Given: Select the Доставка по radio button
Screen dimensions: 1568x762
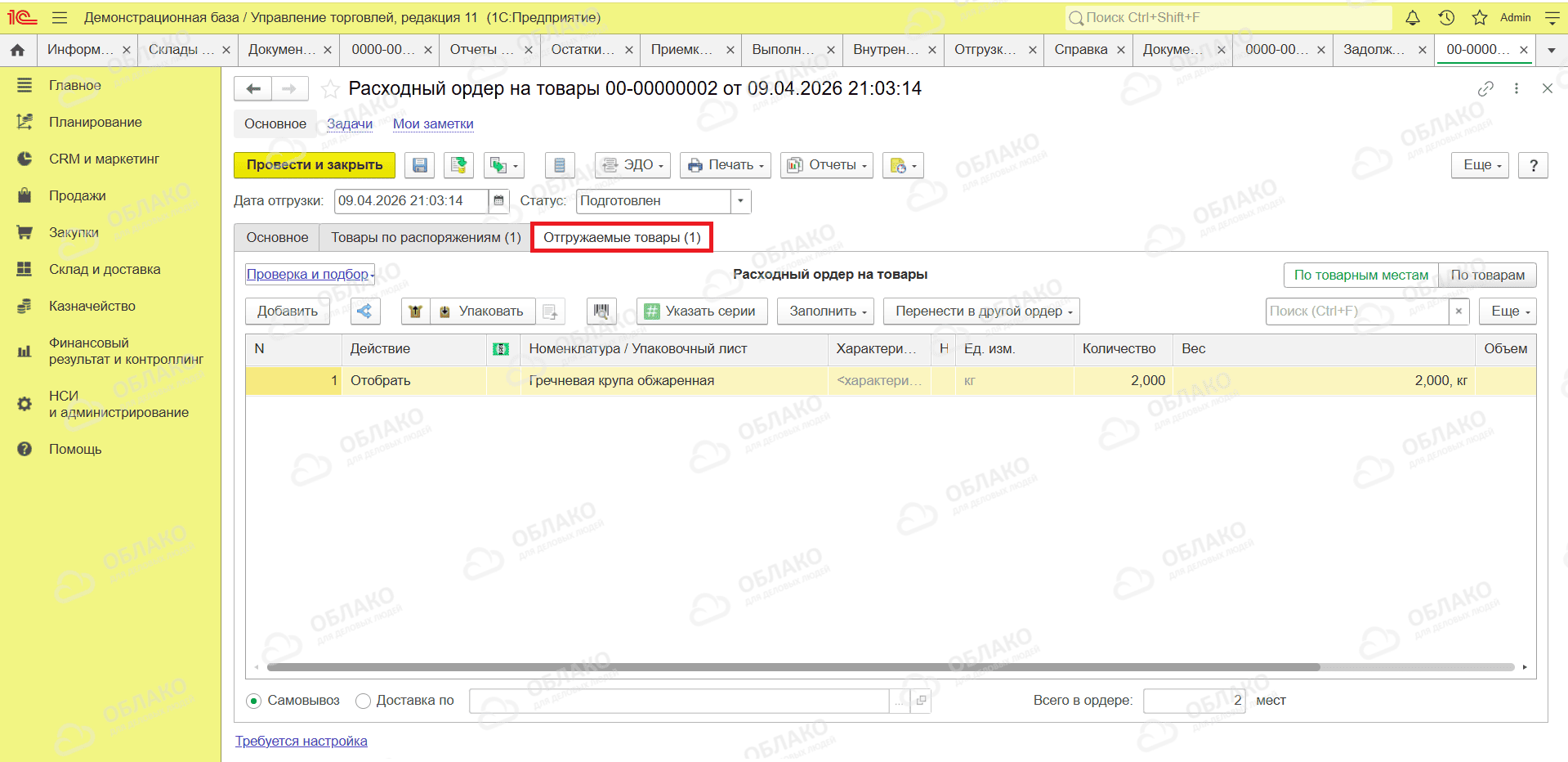Looking at the screenshot, I should (364, 701).
